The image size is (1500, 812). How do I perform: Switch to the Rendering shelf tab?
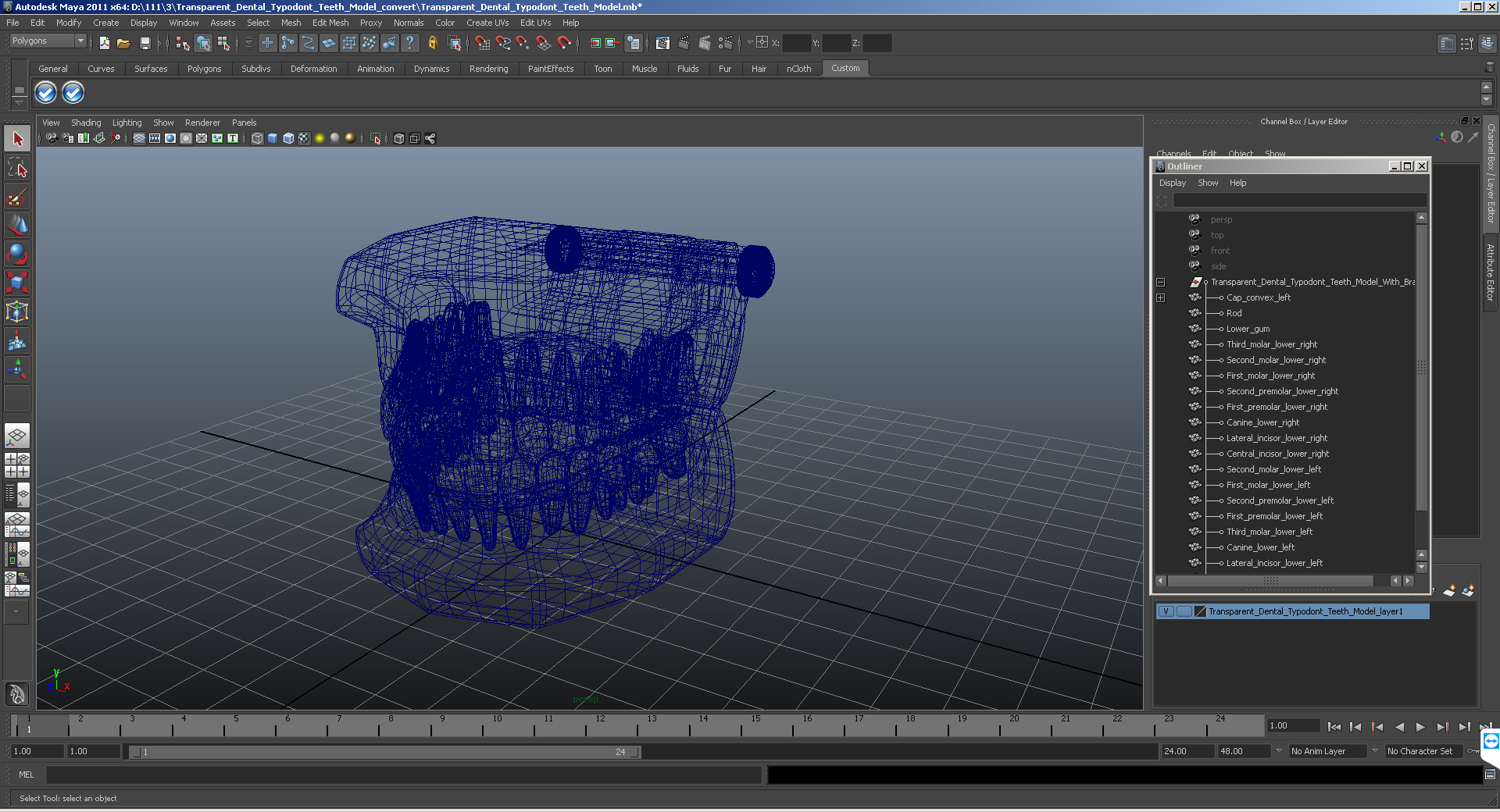[488, 69]
